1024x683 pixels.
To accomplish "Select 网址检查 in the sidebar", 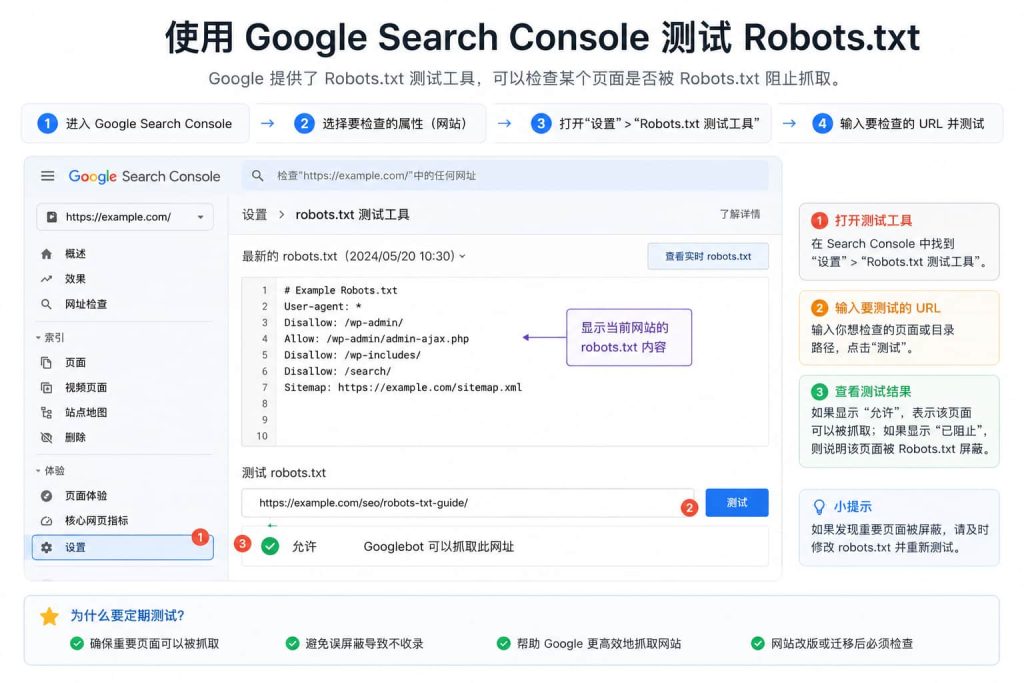I will pos(86,304).
